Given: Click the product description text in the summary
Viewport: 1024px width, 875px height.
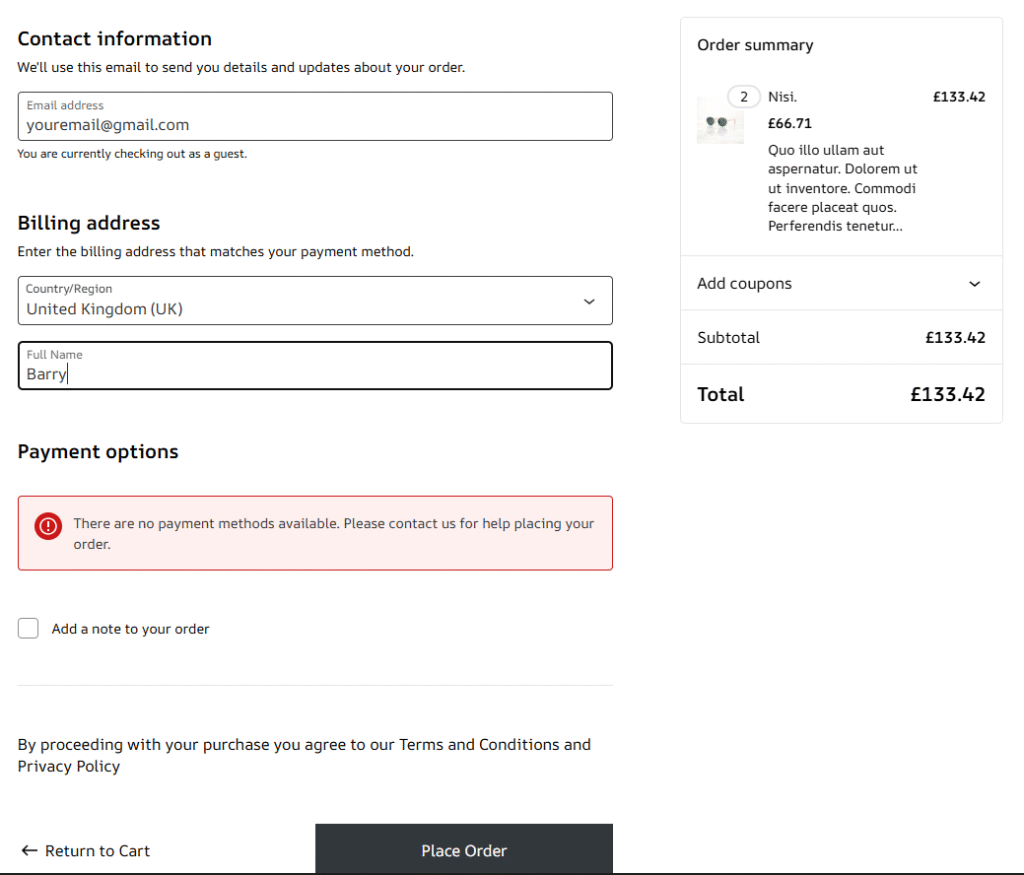Looking at the screenshot, I should 842,188.
